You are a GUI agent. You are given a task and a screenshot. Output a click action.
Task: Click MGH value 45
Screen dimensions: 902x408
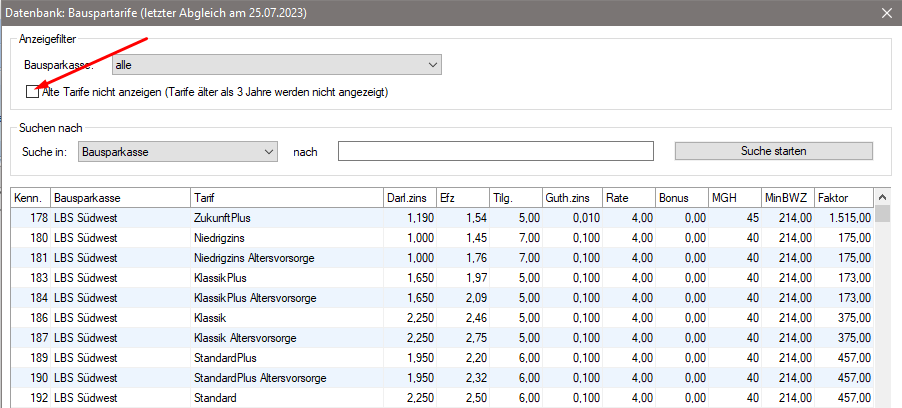coord(752,218)
